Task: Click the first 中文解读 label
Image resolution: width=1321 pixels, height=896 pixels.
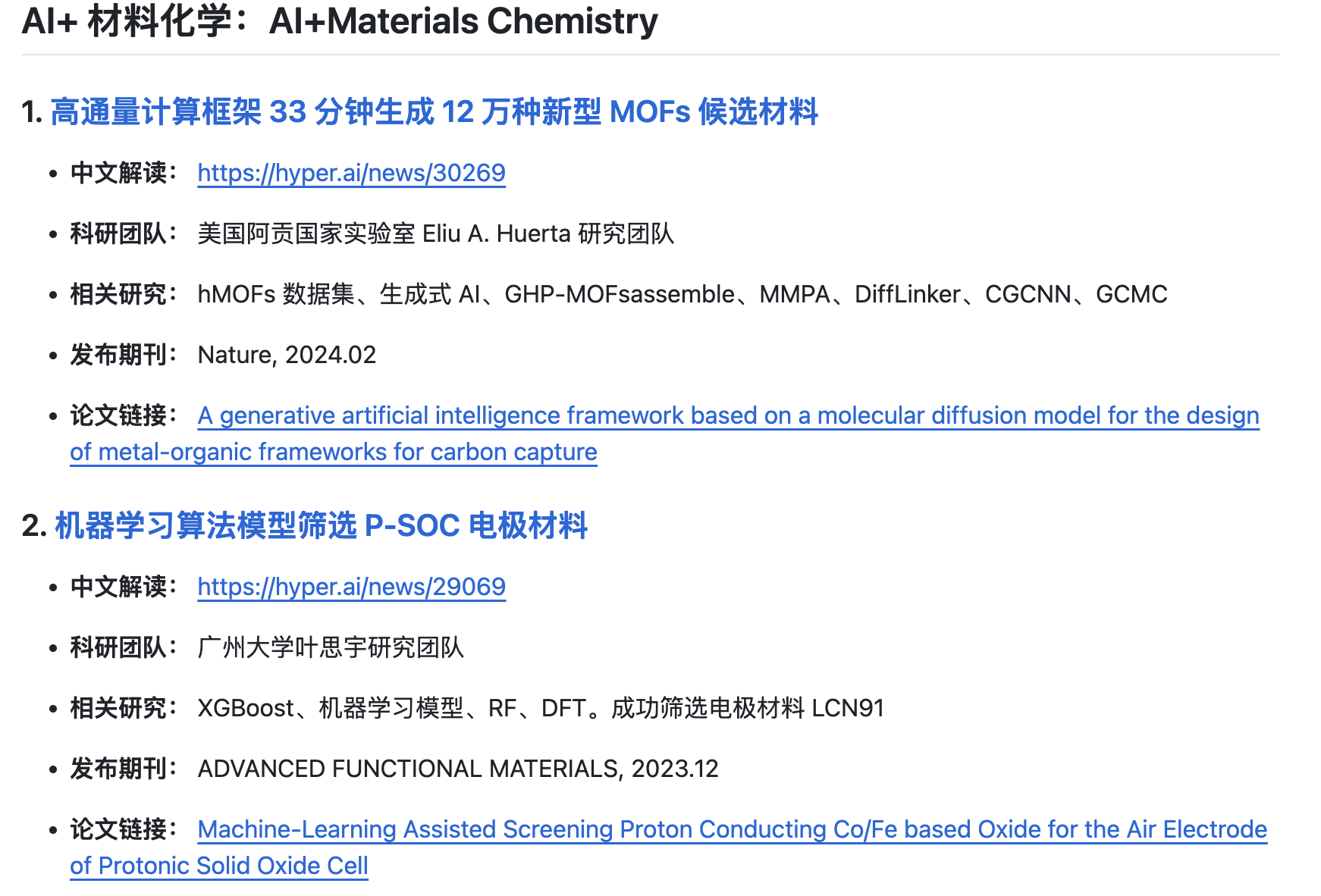Action: tap(118, 173)
